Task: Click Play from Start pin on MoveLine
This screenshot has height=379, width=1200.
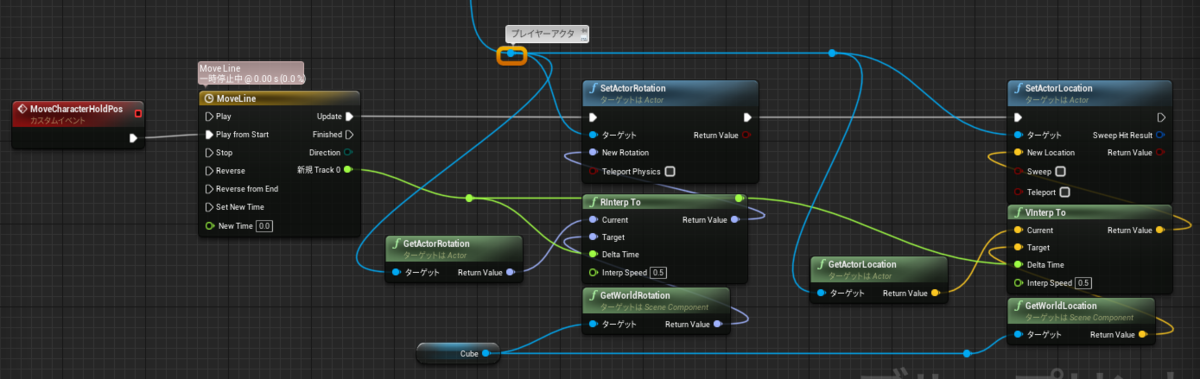Action: point(209,135)
